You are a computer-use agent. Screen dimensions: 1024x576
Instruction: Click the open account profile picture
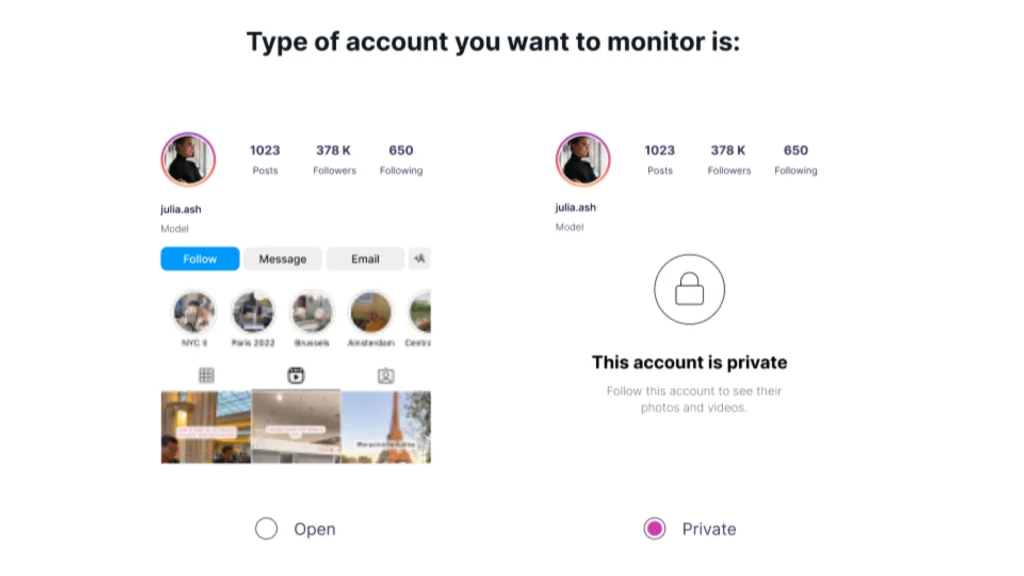pyautogui.click(x=188, y=159)
